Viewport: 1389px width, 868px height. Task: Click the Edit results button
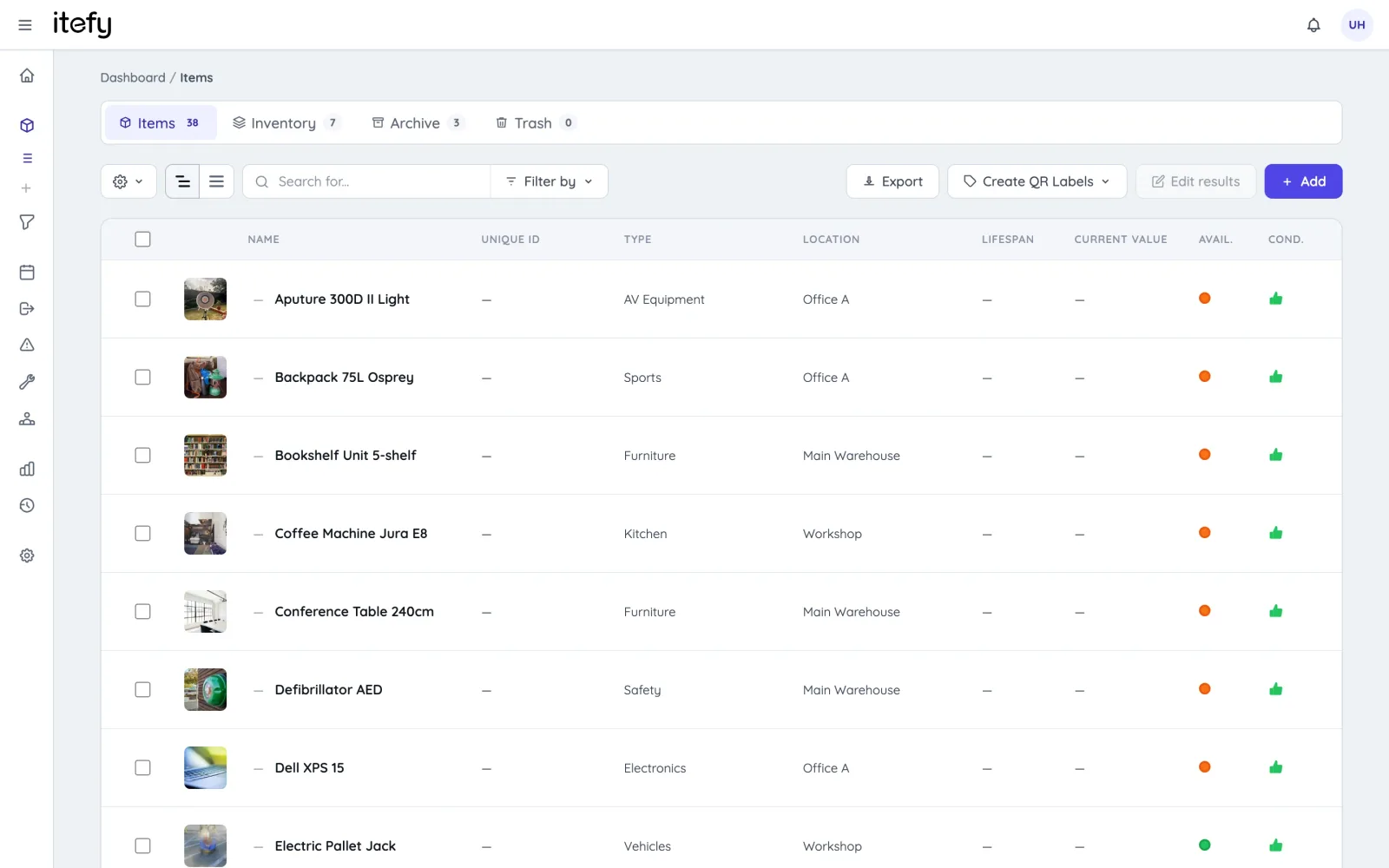click(1195, 181)
